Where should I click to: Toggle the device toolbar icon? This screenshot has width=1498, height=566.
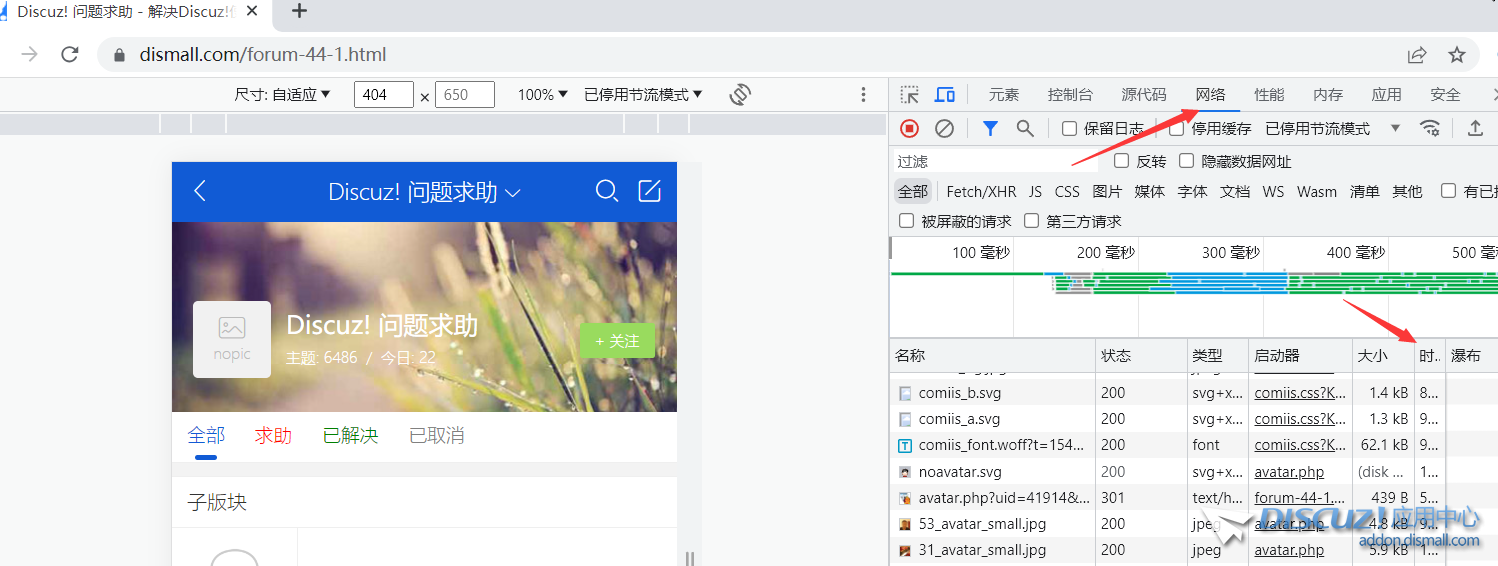tap(944, 95)
